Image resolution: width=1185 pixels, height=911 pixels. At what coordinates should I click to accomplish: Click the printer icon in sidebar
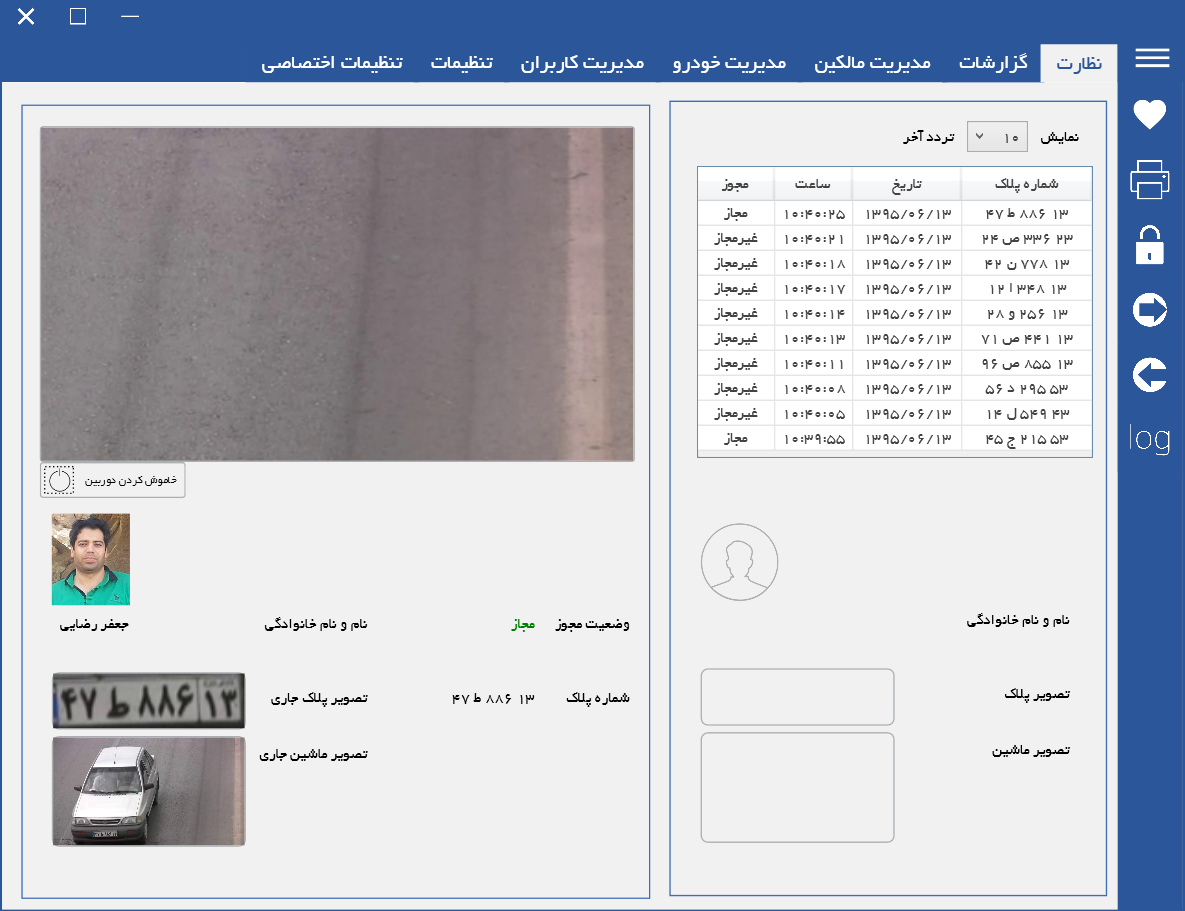(x=1149, y=179)
